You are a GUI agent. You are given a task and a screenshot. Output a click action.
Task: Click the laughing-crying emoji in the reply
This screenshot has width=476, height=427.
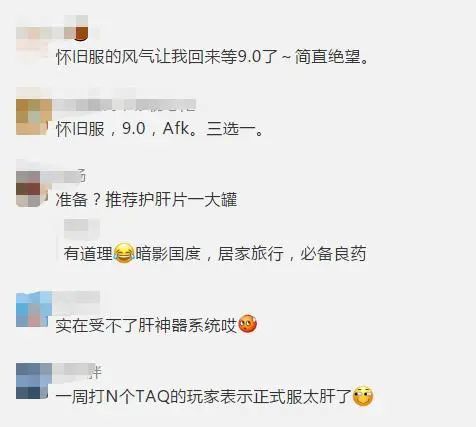(124, 253)
